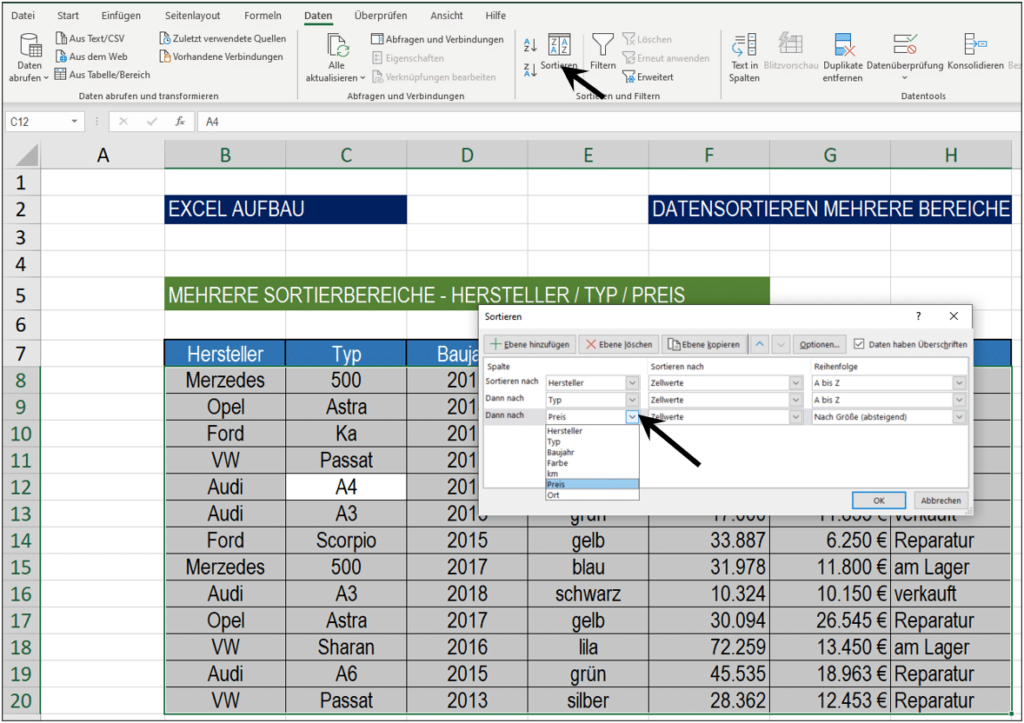This screenshot has width=1024, height=723.
Task: Select Ort in the dropdown list
Action: (x=592, y=495)
